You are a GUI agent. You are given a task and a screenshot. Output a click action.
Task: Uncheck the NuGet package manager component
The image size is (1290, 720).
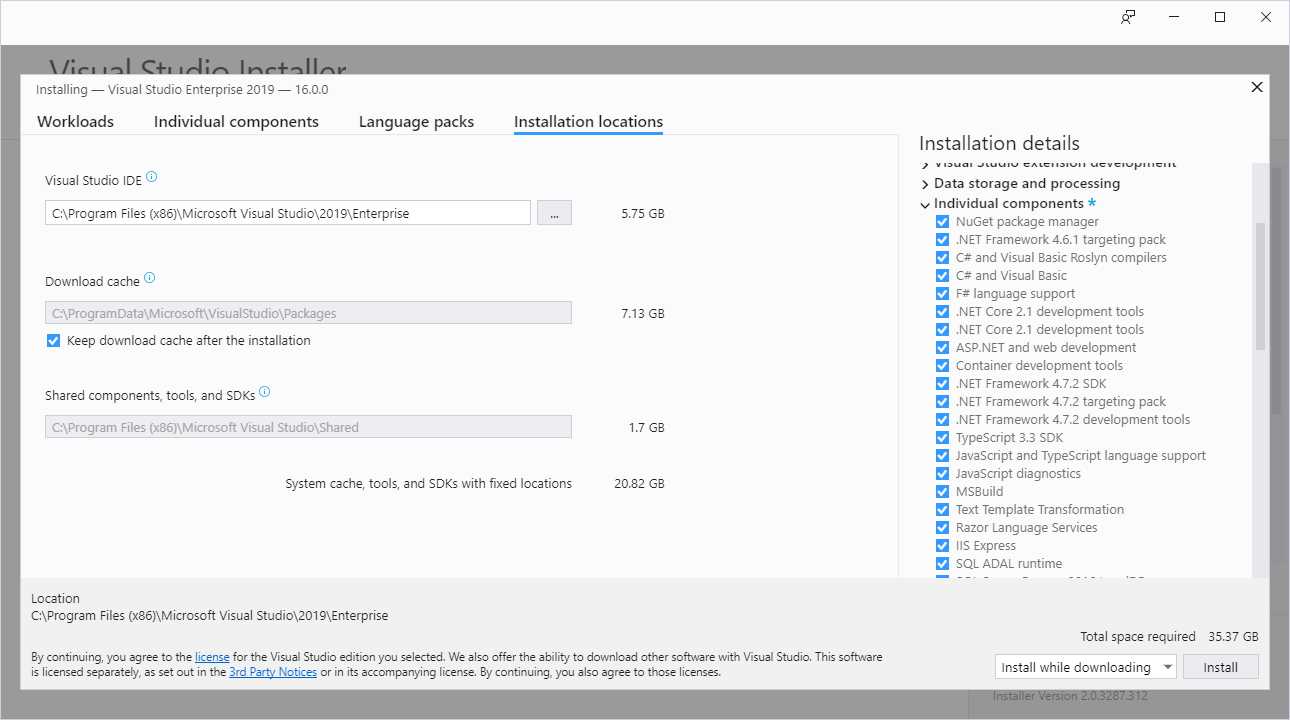pyautogui.click(x=941, y=221)
